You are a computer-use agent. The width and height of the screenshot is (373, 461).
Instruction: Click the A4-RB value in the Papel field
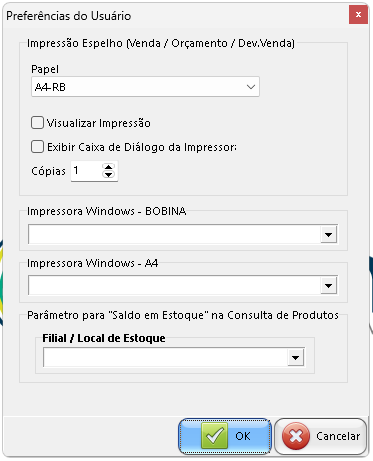50,87
